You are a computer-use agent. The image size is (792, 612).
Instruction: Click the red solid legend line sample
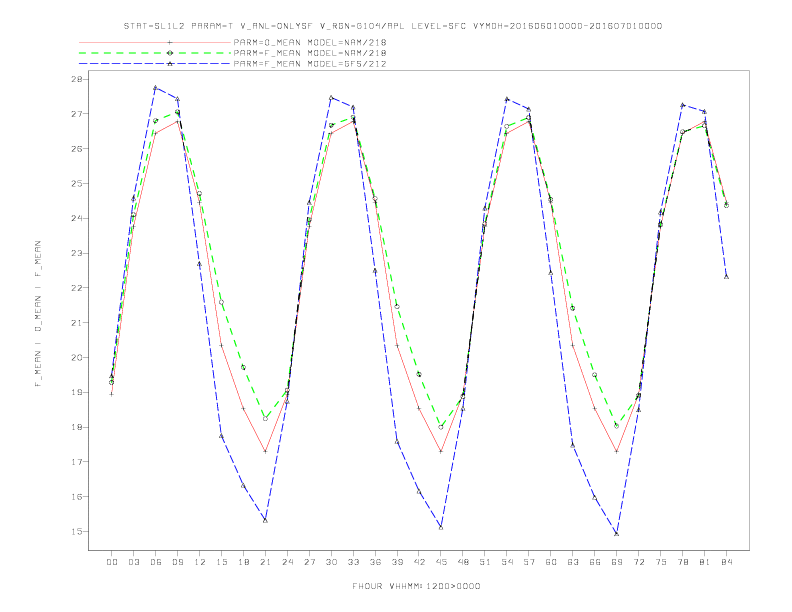tap(155, 42)
